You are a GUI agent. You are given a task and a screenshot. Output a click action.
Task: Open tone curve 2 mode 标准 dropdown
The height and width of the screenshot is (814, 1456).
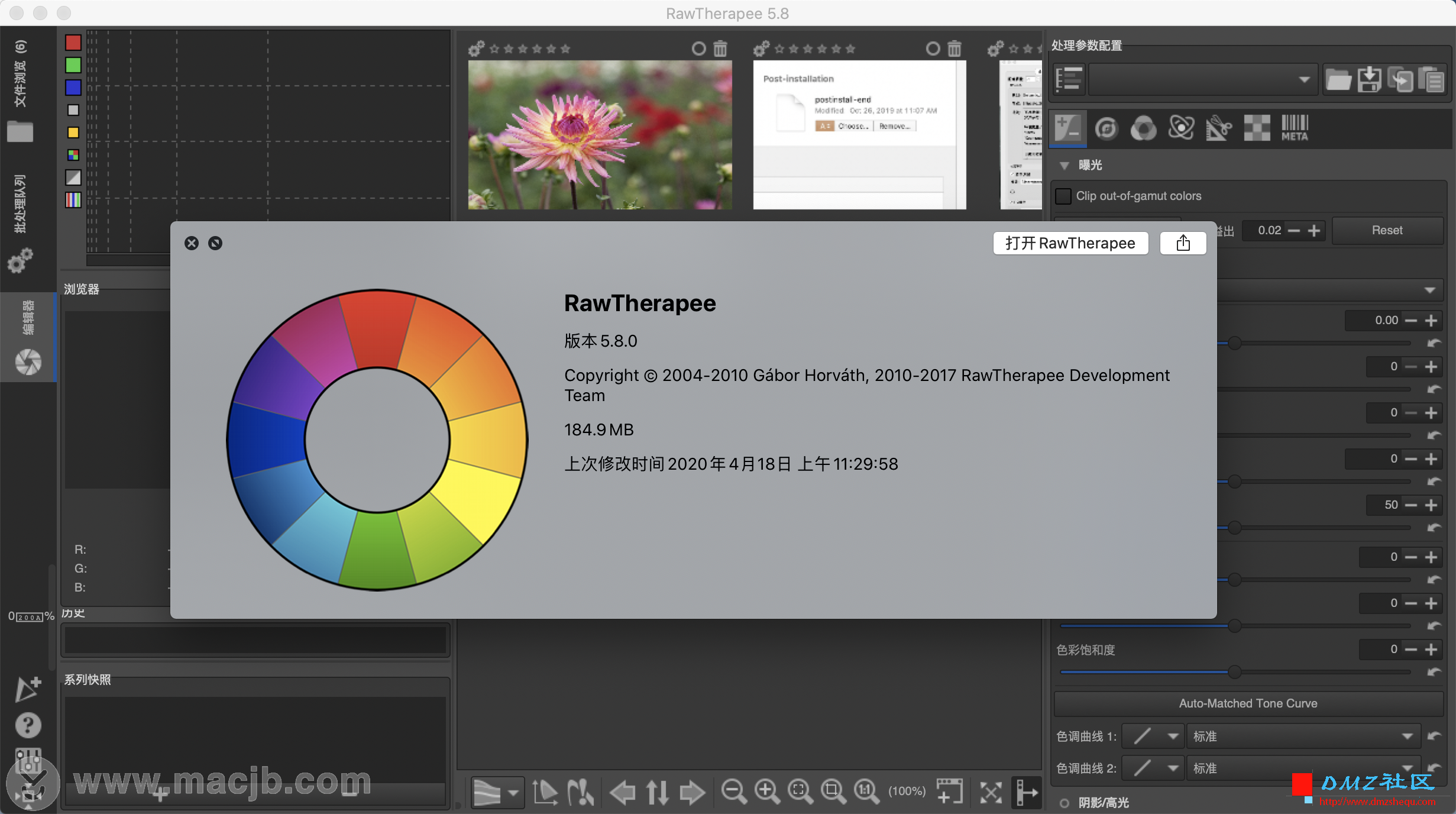[x=1303, y=768]
